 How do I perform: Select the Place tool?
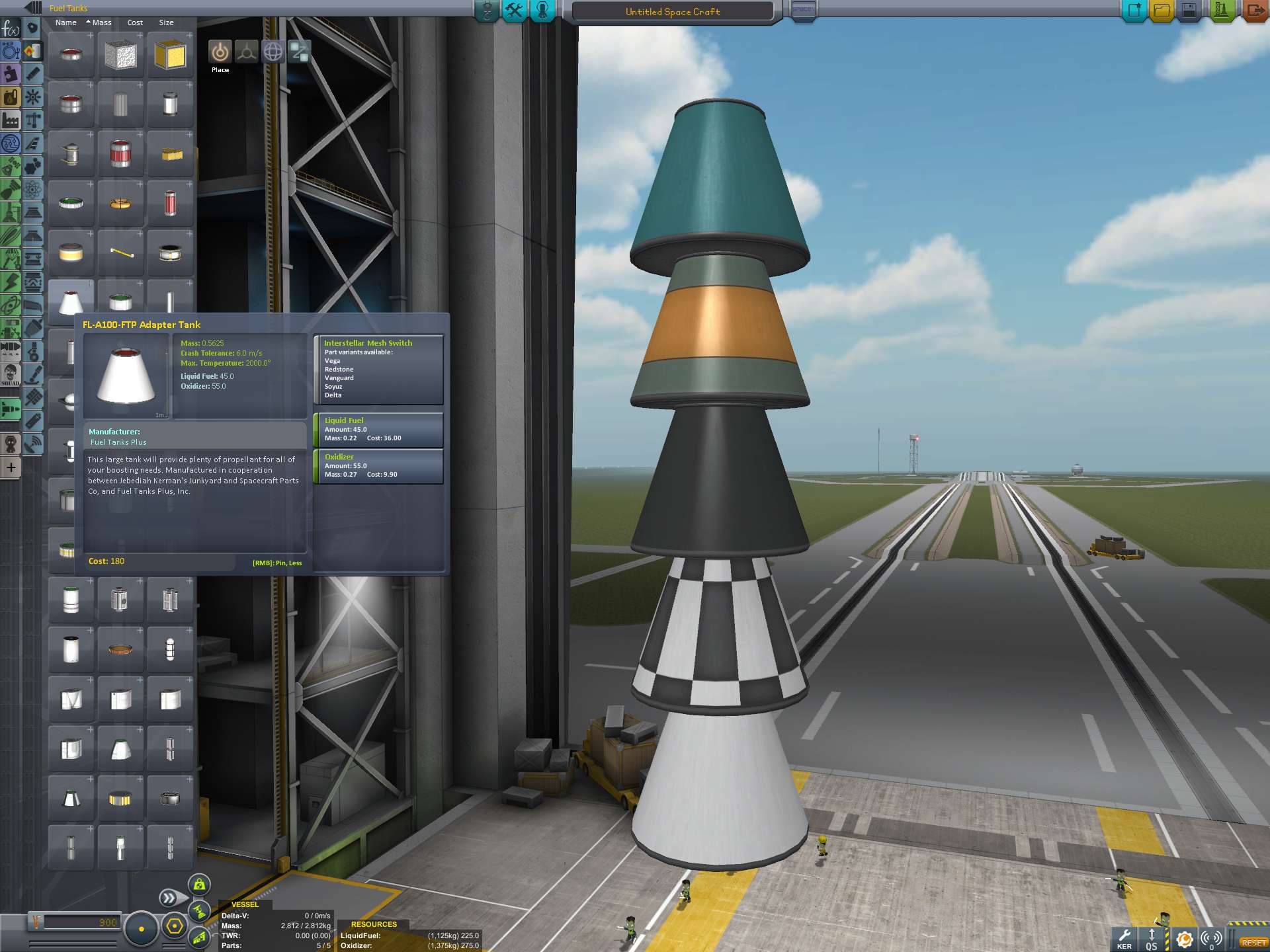pos(220,52)
